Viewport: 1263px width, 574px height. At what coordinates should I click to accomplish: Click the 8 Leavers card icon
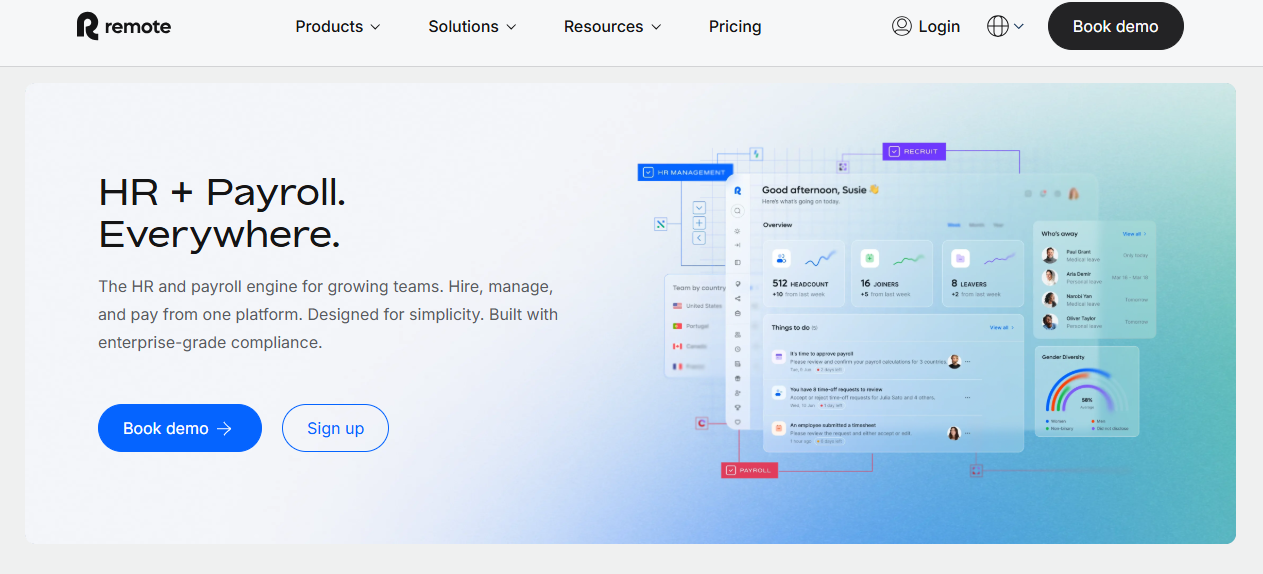coord(960,258)
